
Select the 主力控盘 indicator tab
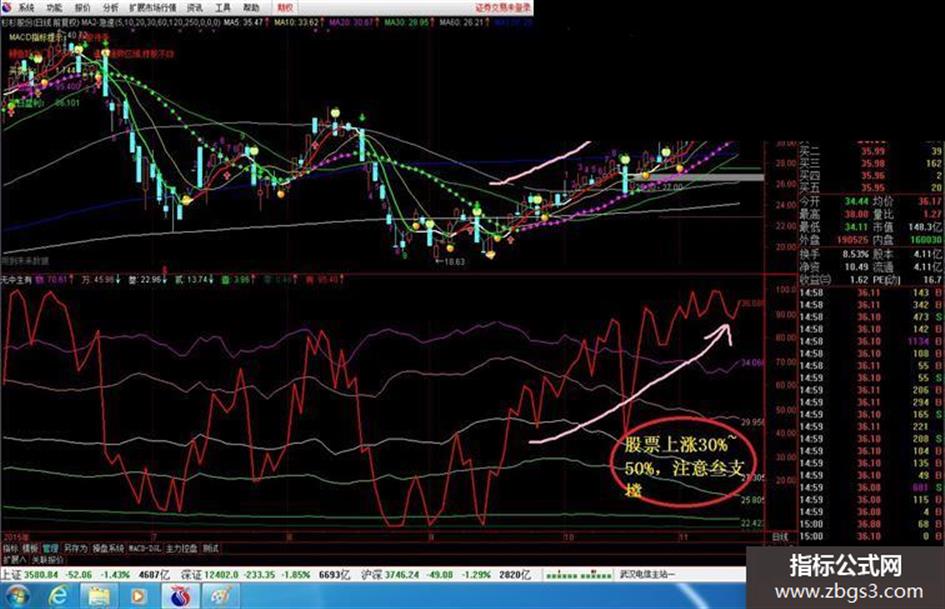181,548
